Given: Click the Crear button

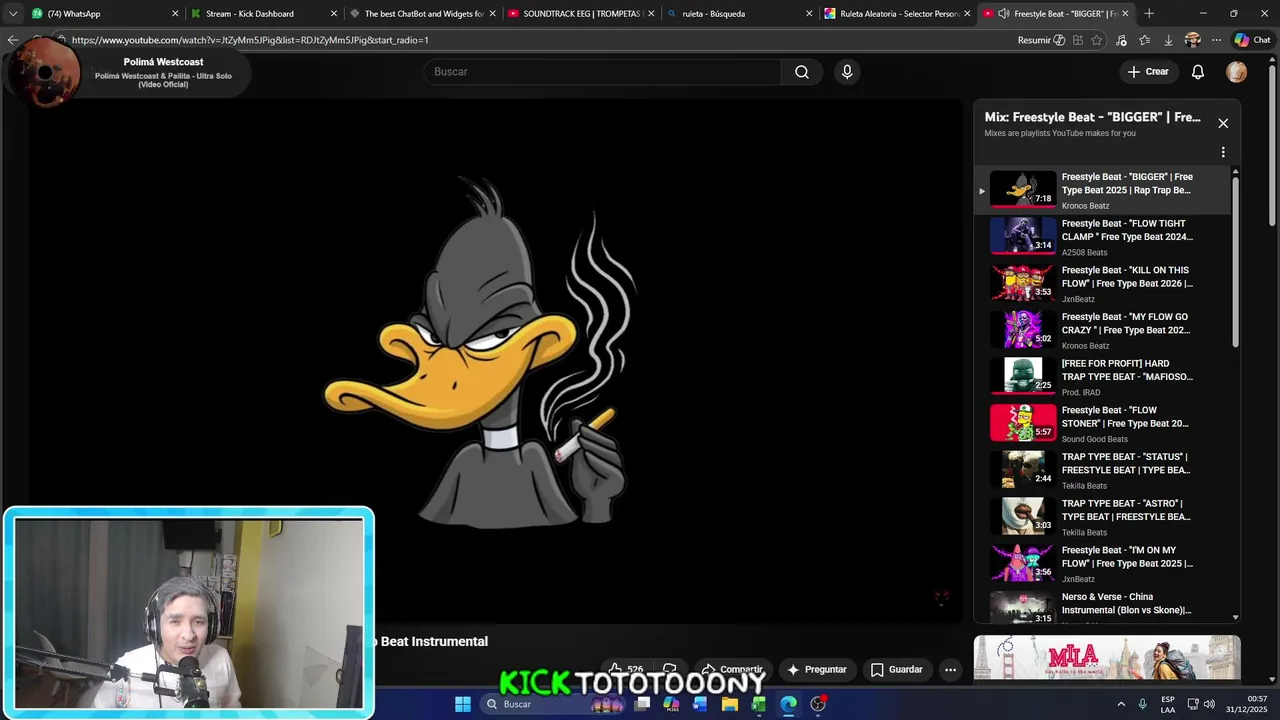Looking at the screenshot, I should pyautogui.click(x=1148, y=72).
